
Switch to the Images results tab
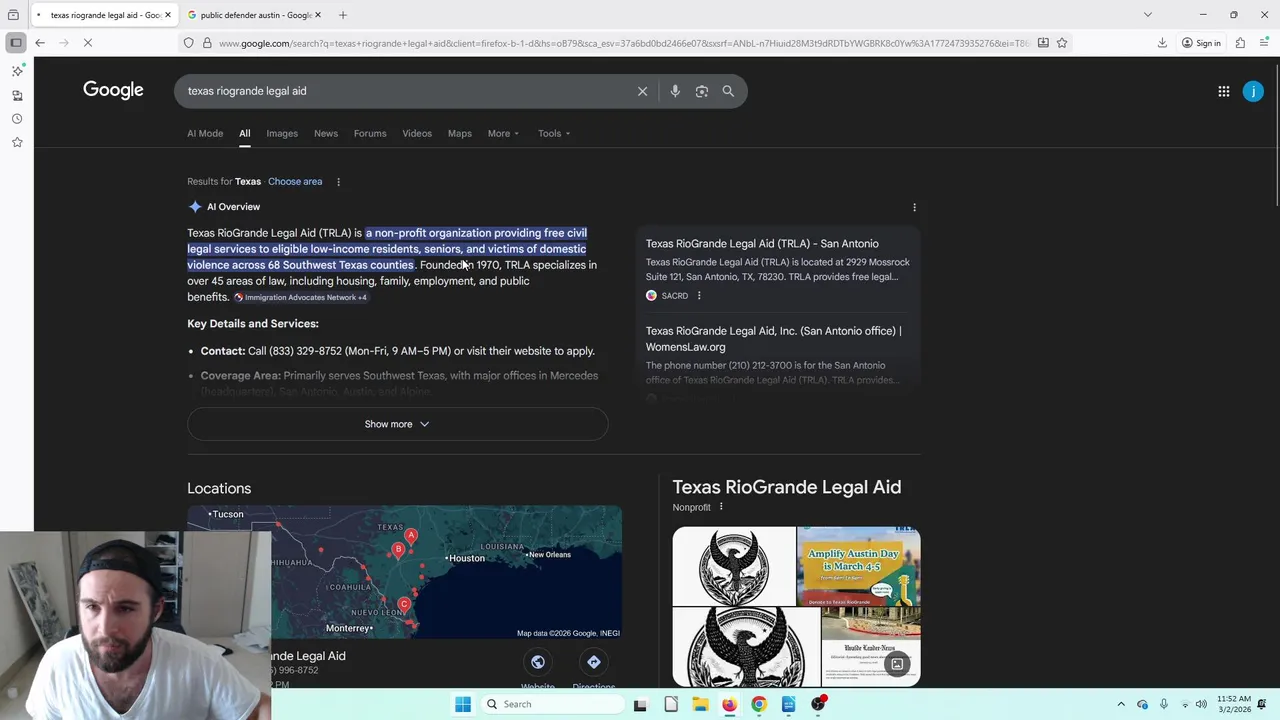coord(282,133)
